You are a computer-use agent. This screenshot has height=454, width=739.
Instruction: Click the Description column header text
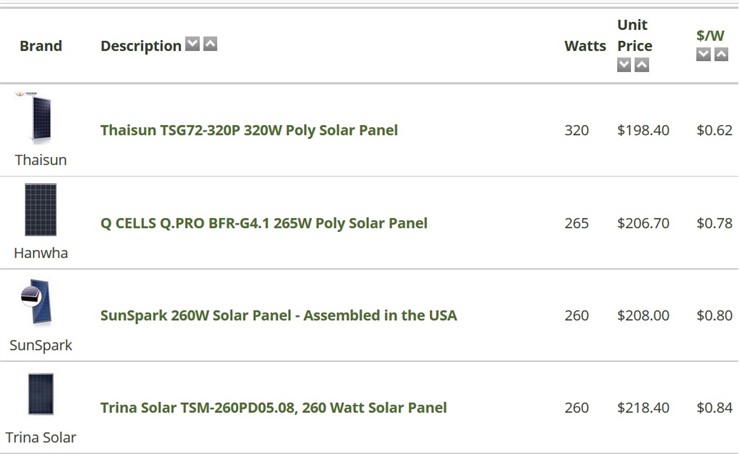(x=141, y=46)
